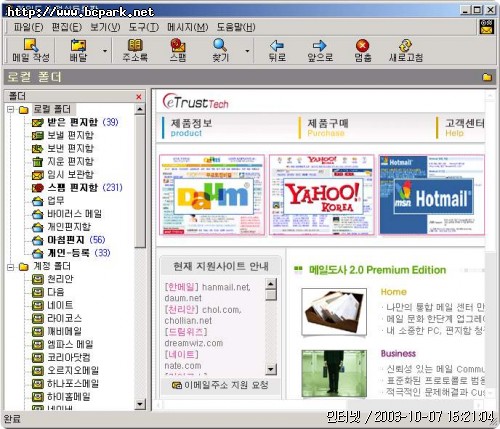
Task: Open the Daum thumbnail
Action: pos(212,195)
